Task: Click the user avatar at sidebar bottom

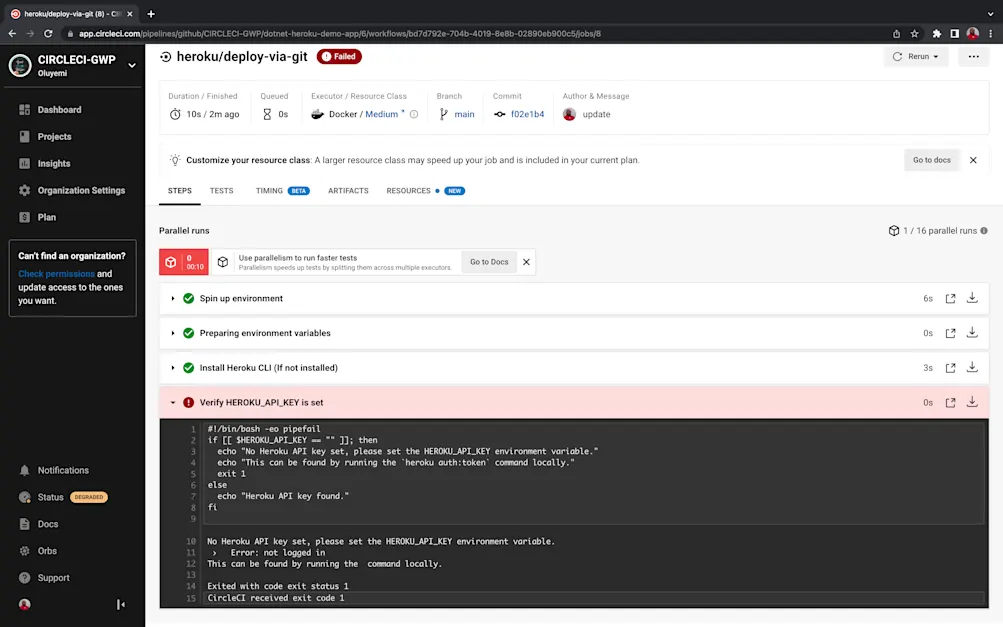Action: click(24, 604)
